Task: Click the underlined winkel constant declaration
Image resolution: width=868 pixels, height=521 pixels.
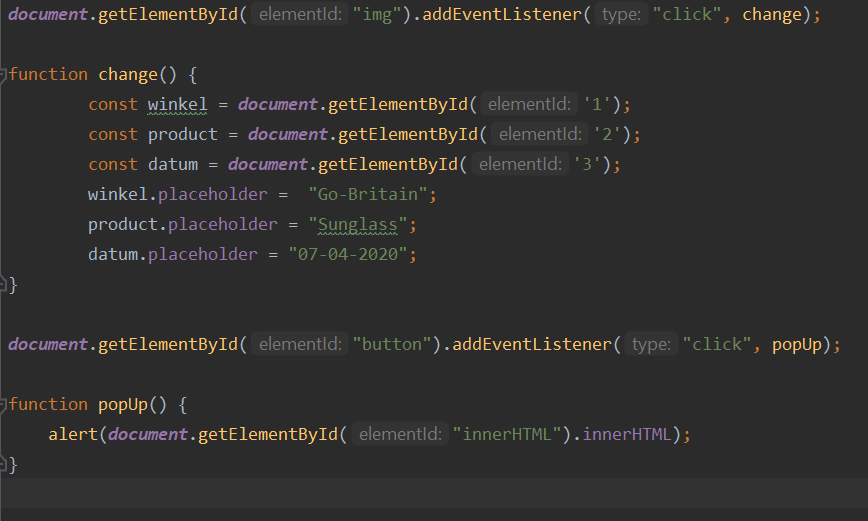Action: 178,104
